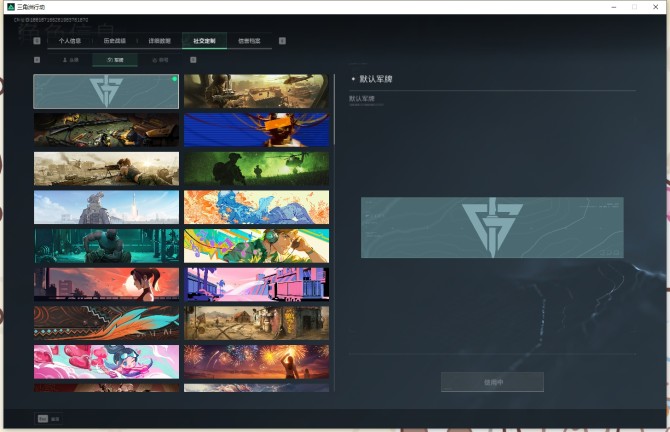
Task: Open the third sub-tab right of 军牌
Action: pos(160,60)
